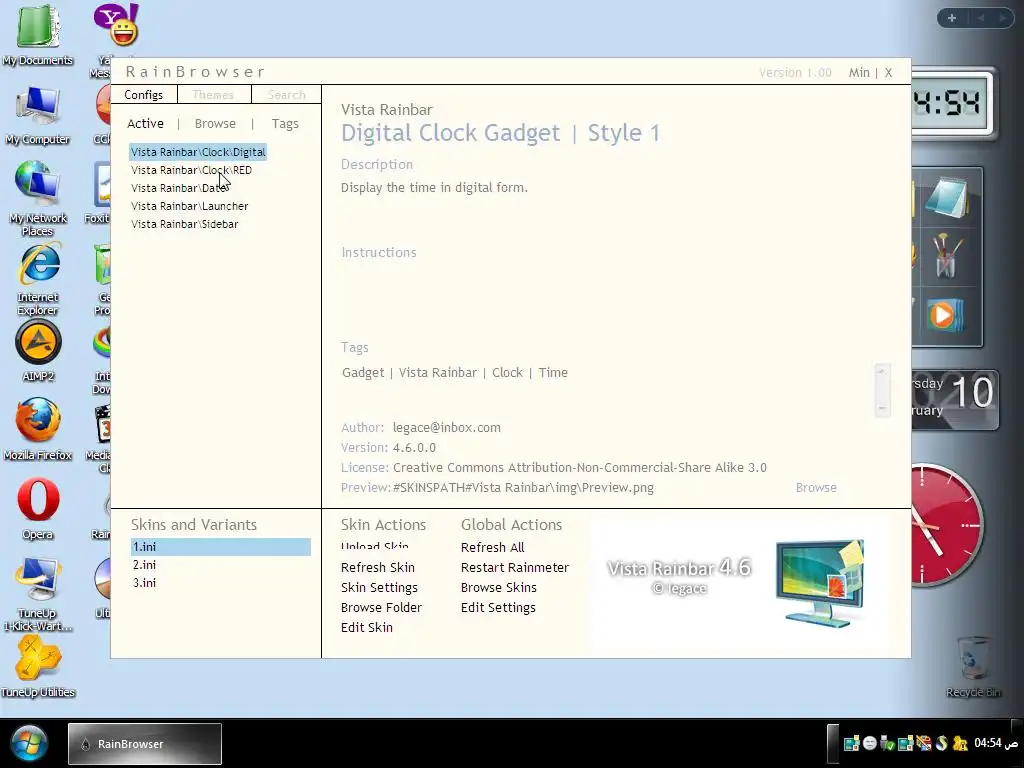Click the RainBrowser taskbar button
Viewport: 1024px width, 768px height.
145,743
